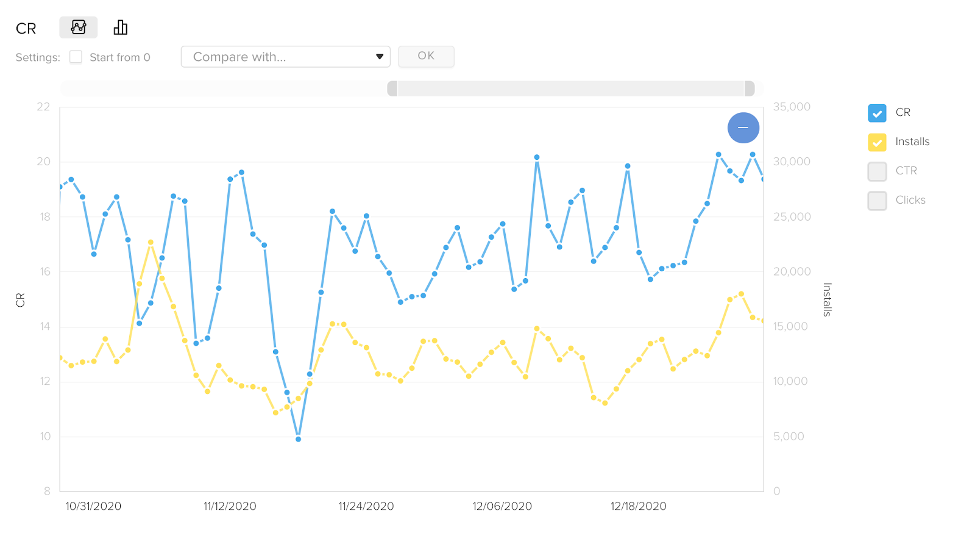
Task: Click the range slider selected bar
Action: click(571, 88)
